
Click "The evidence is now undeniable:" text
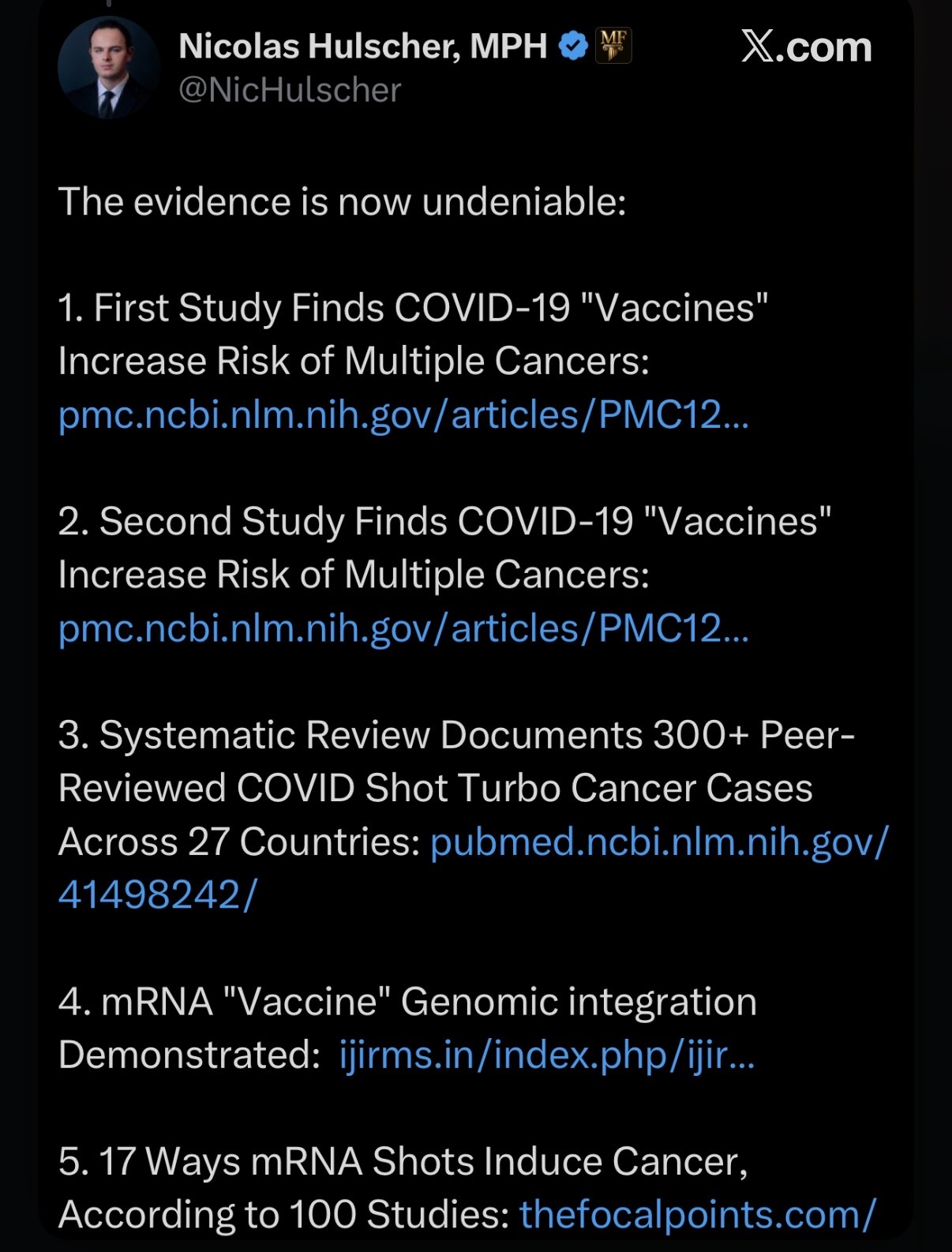(x=342, y=202)
